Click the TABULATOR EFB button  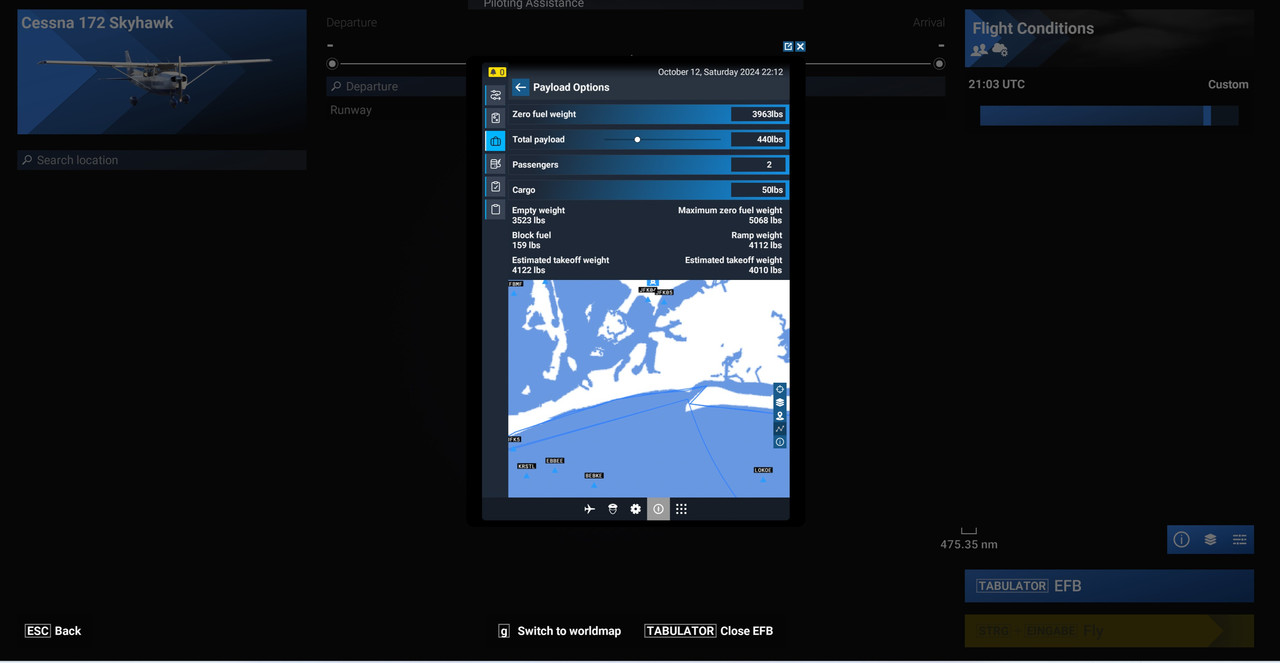[x=1109, y=586]
